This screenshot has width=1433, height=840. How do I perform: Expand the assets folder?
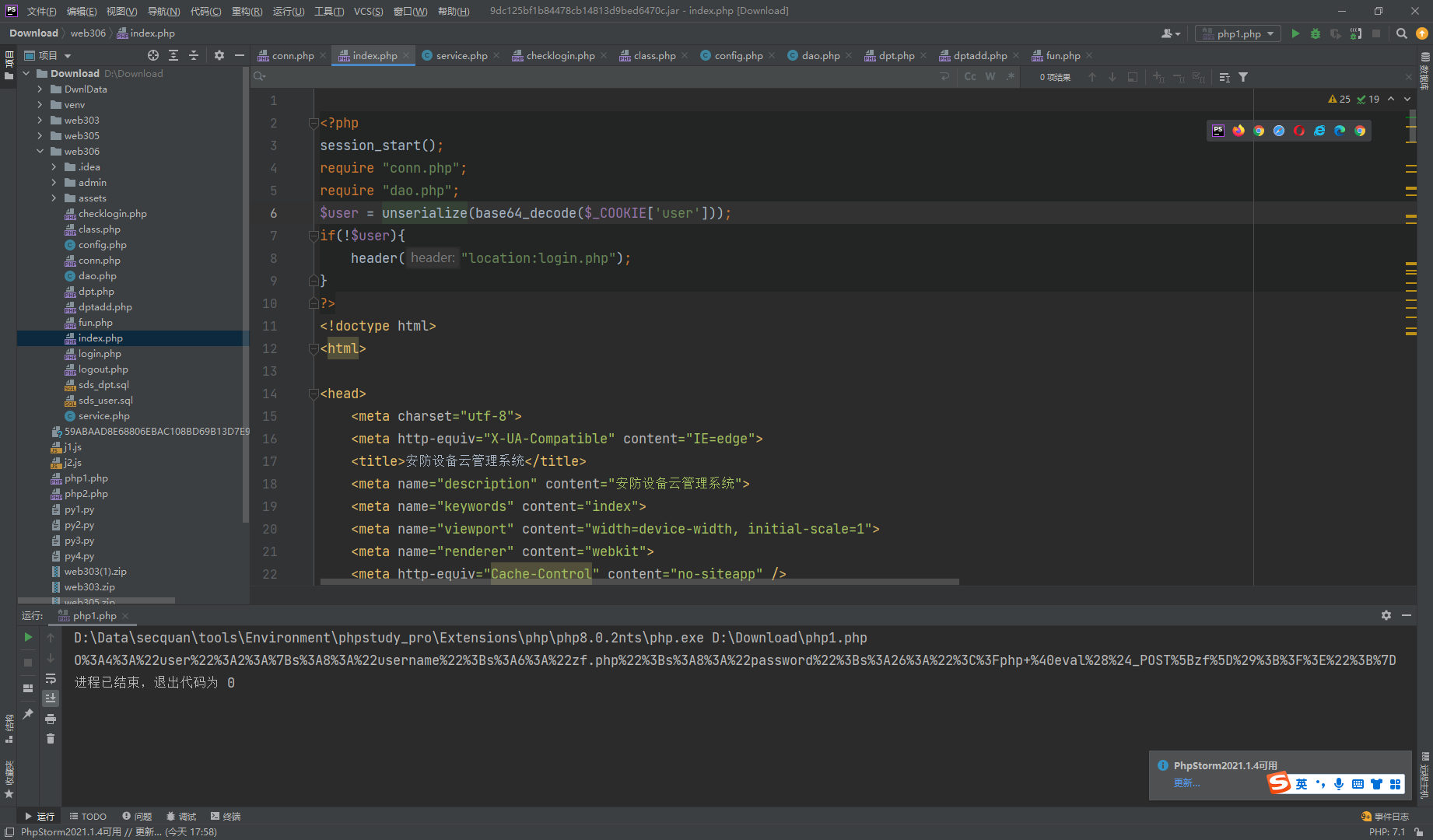click(x=54, y=198)
